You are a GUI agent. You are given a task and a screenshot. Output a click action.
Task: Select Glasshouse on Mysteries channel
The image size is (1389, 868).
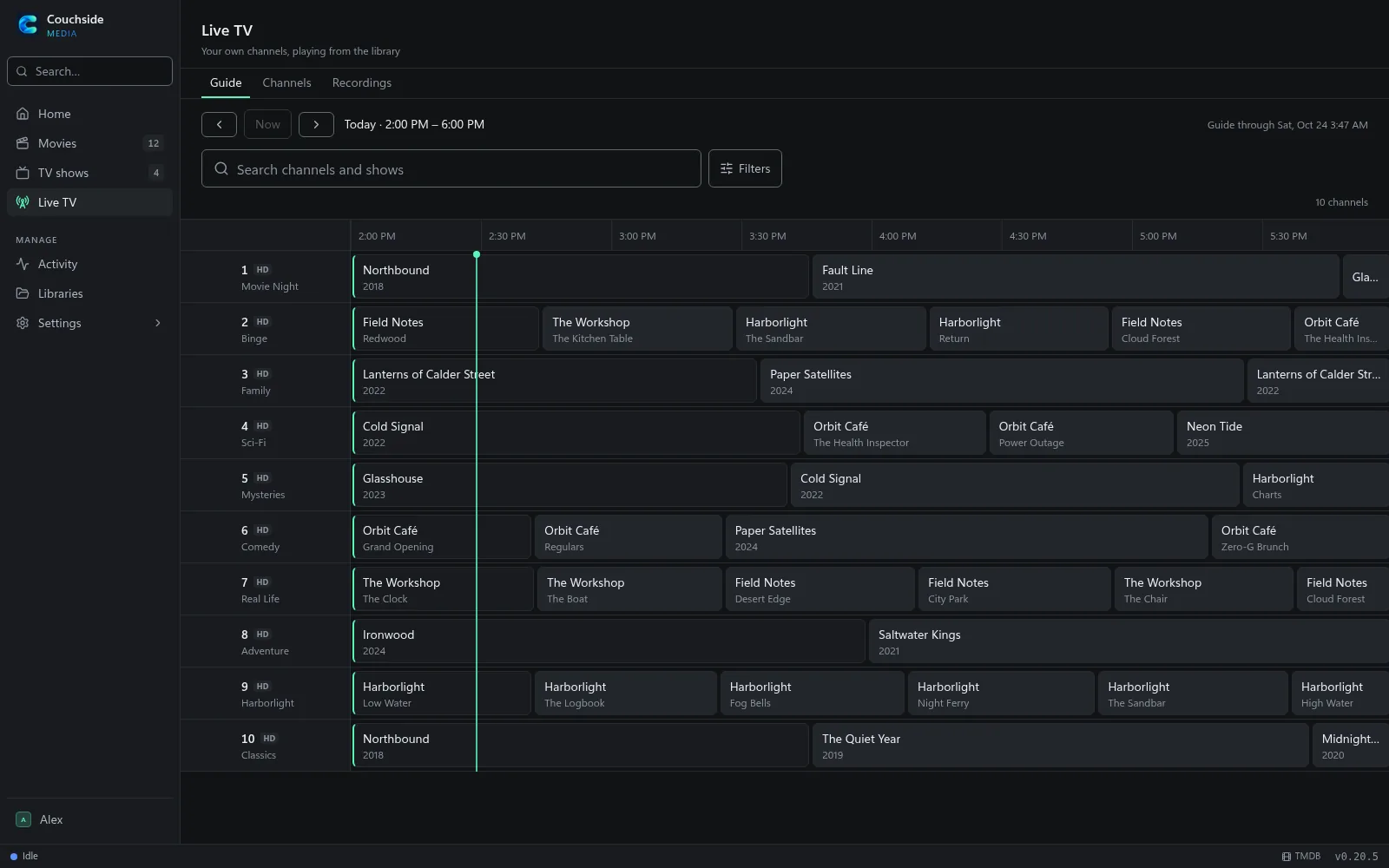[x=569, y=485]
